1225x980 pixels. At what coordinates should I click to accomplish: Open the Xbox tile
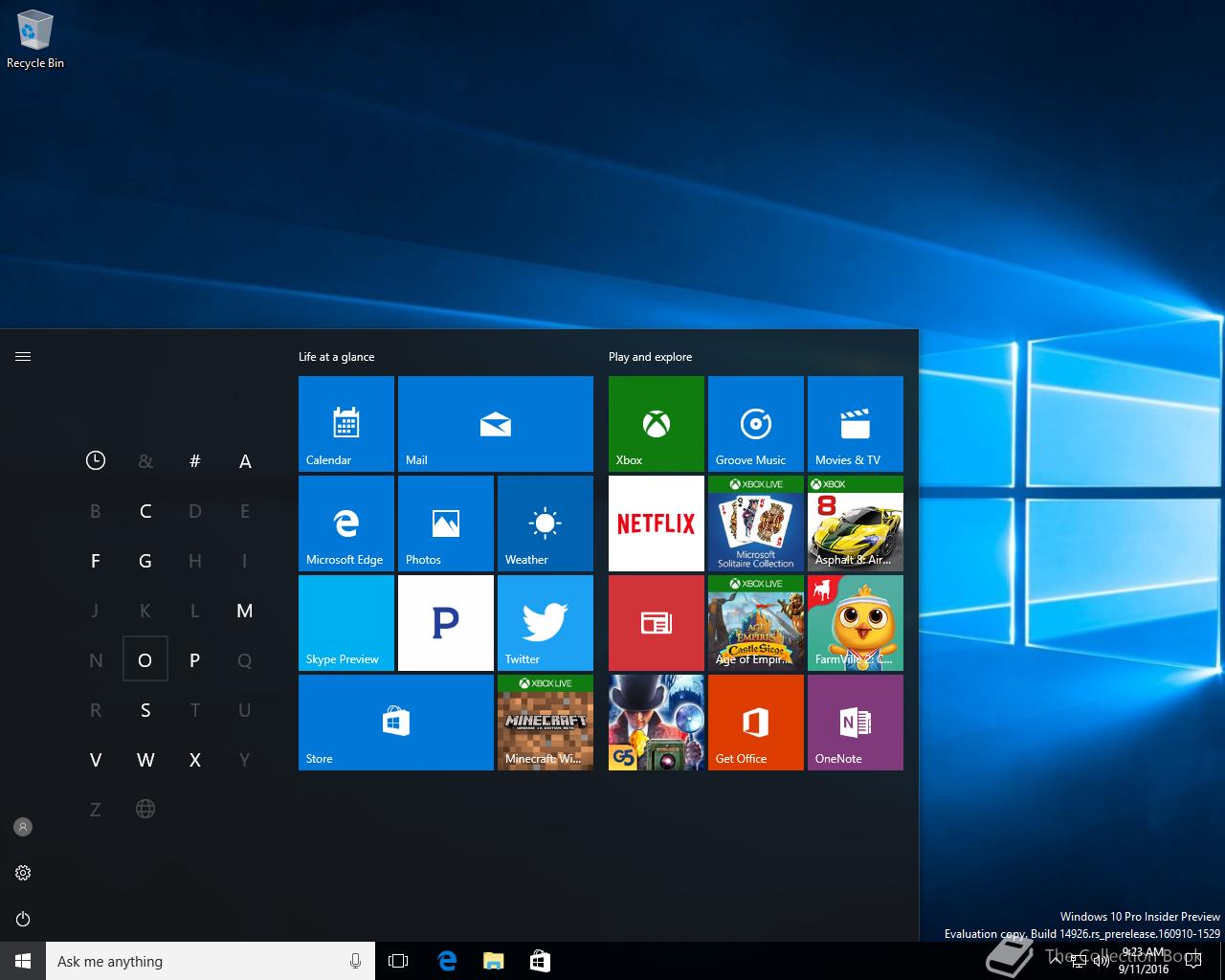[657, 424]
